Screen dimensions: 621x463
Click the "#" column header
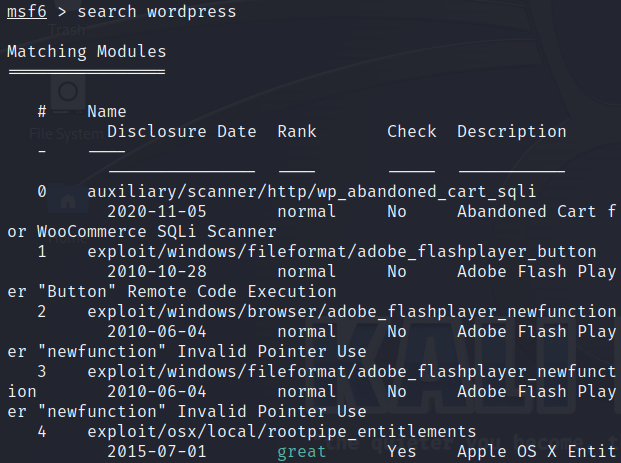click(x=42, y=112)
